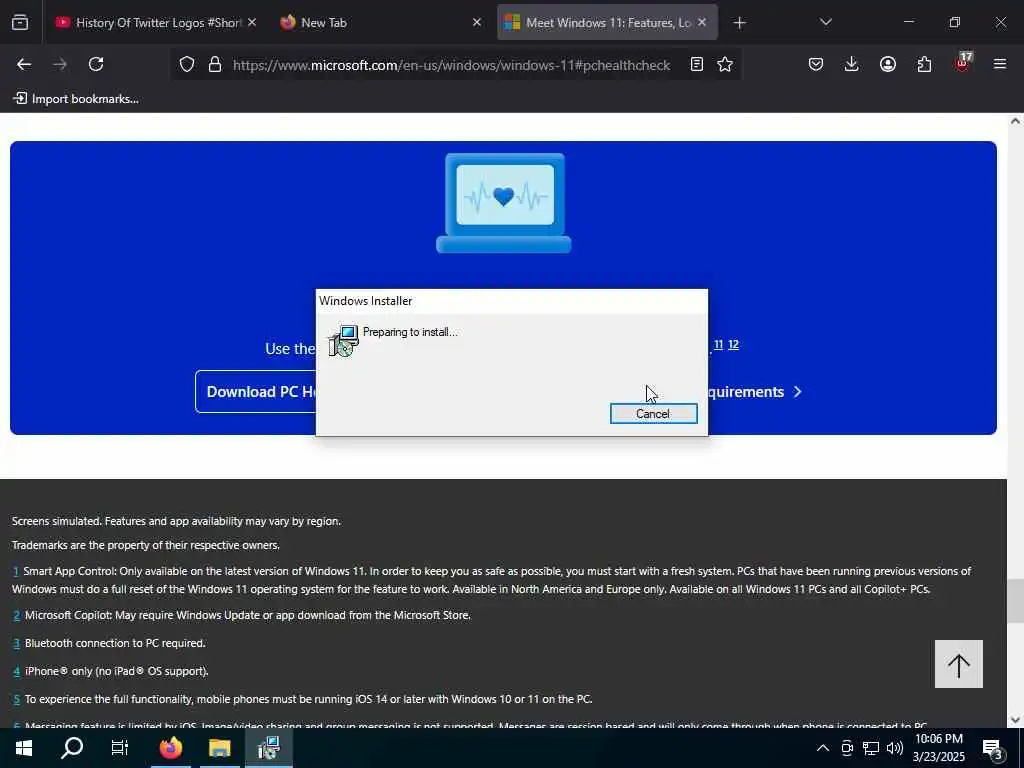Follow footnote link 12

point(733,344)
